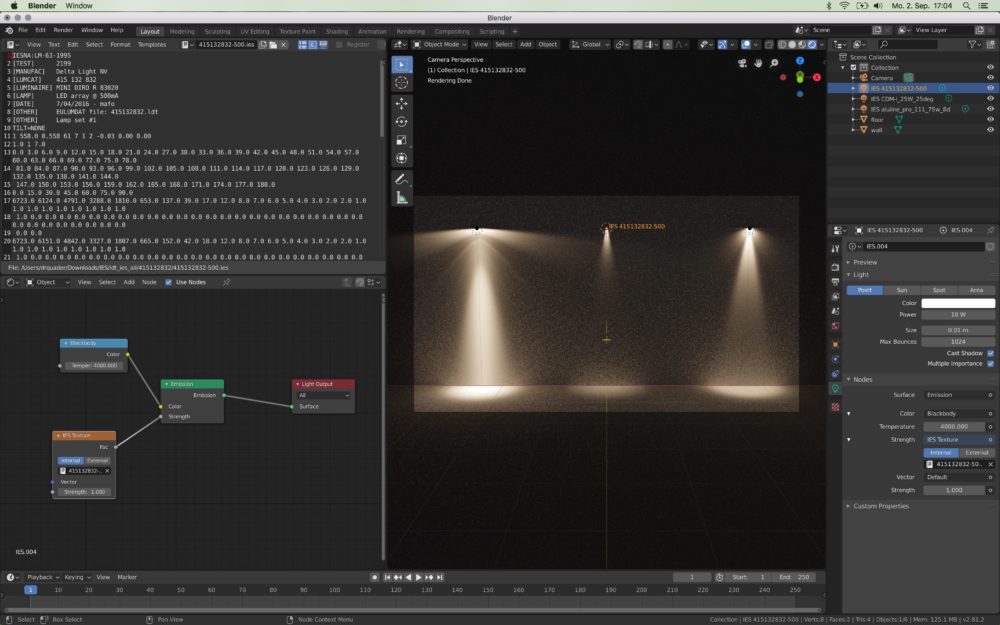Switch IES Texture source to External in properties
The width and height of the screenshot is (1000, 625).
pyautogui.click(x=976, y=452)
